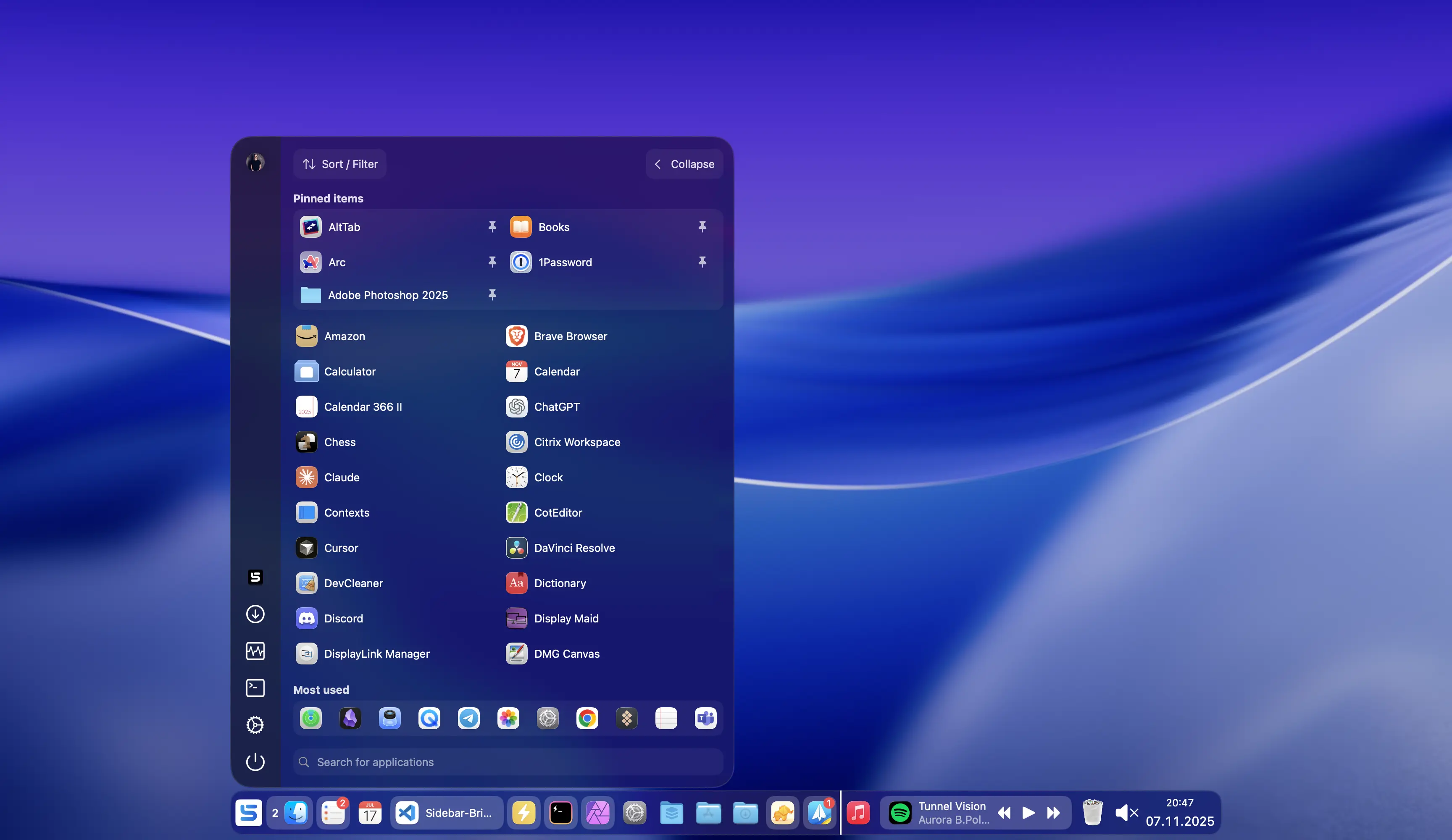Open the settings gear in the sidebar
Image resolution: width=1452 pixels, height=840 pixels.
tap(255, 725)
